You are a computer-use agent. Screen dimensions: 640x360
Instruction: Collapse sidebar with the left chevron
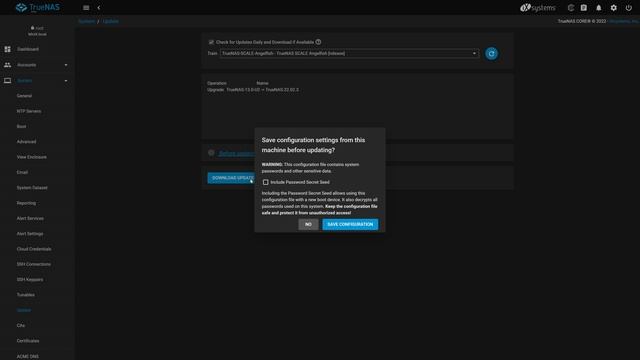coord(99,8)
